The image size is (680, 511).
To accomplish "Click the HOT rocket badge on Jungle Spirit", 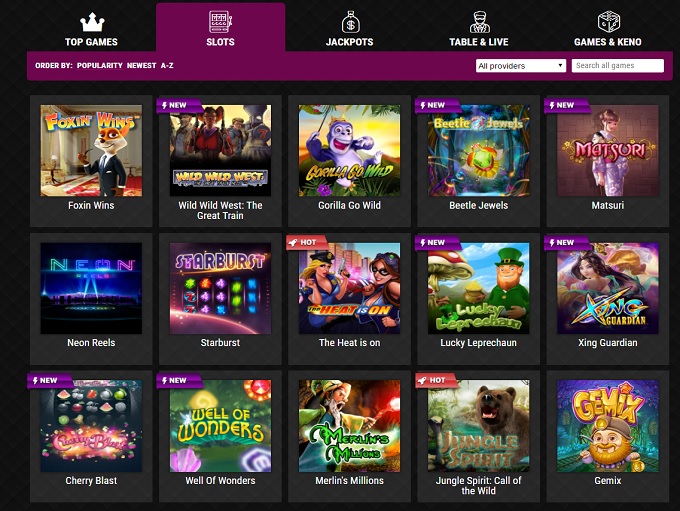I will [x=436, y=380].
